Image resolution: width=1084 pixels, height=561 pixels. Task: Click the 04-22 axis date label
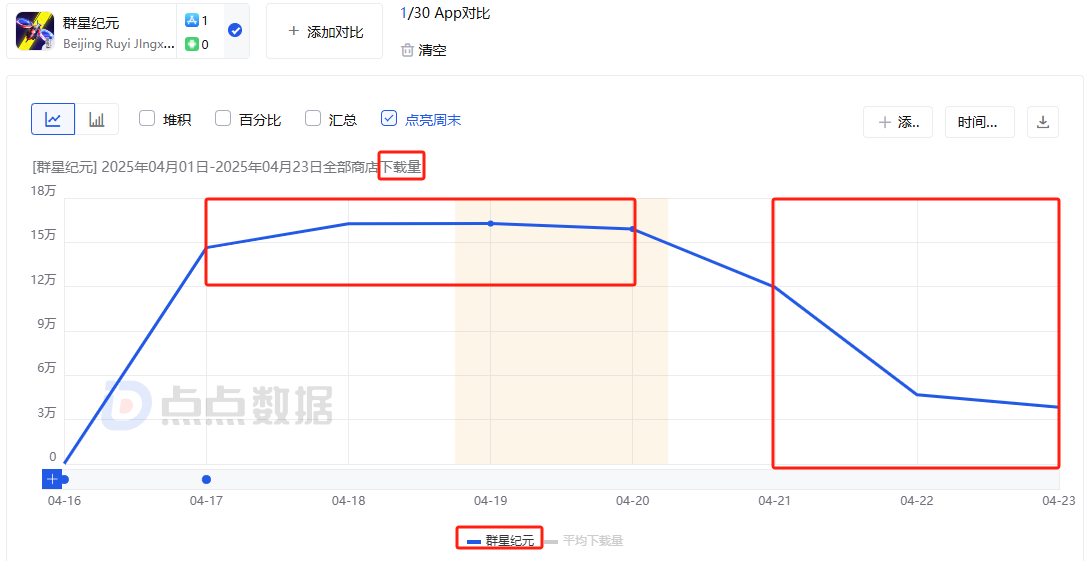tap(917, 499)
